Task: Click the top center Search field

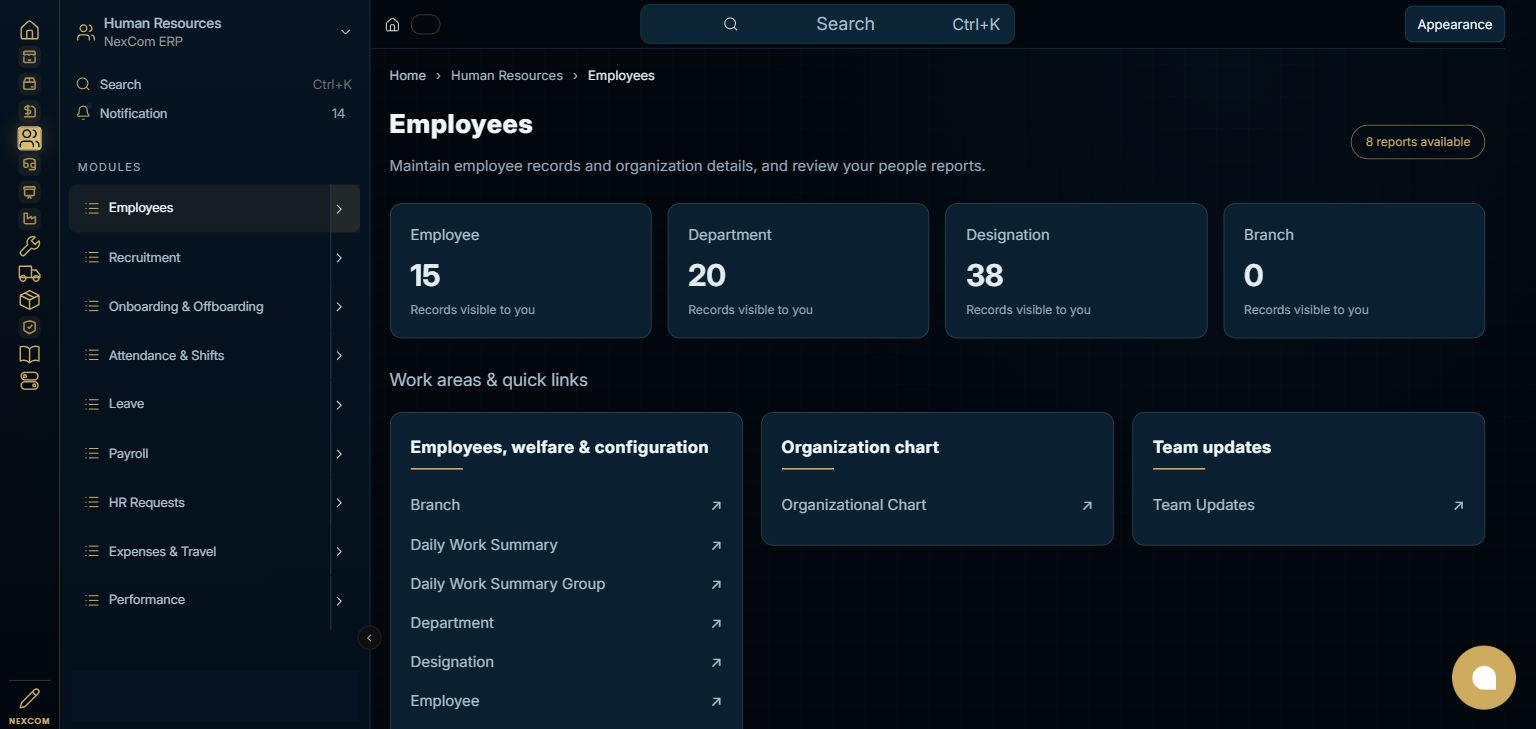Action: tap(827, 24)
